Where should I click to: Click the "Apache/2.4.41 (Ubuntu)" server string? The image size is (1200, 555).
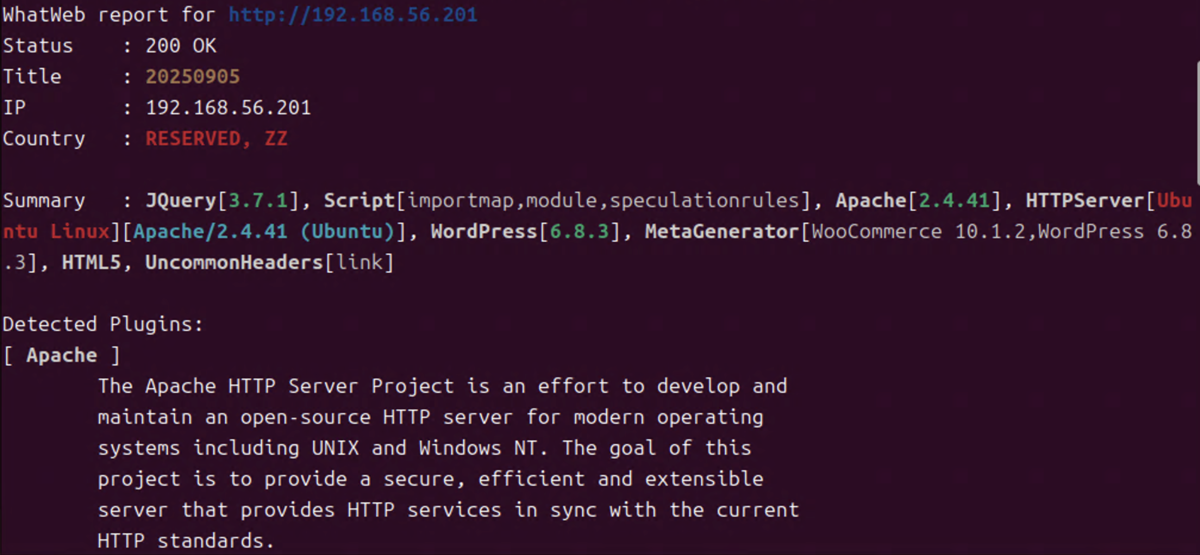click(263, 232)
